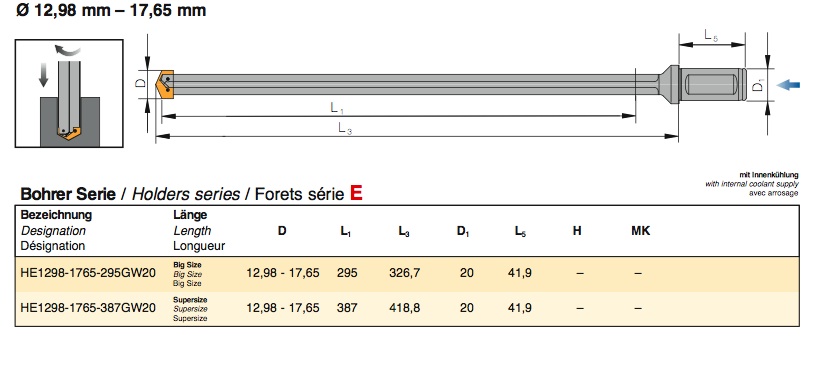
Task: Click the Big Size length label
Action: coord(187,265)
